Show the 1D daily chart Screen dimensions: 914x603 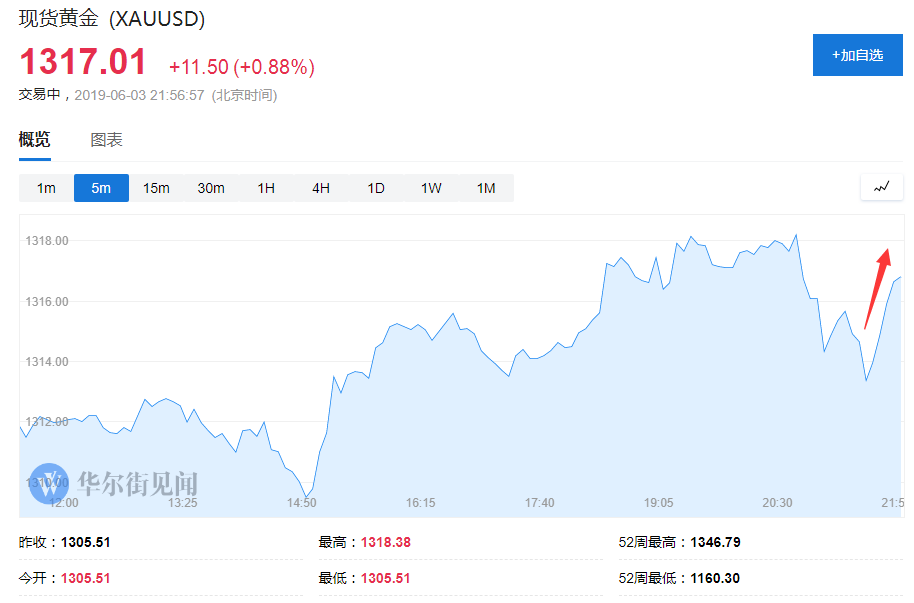click(x=376, y=188)
